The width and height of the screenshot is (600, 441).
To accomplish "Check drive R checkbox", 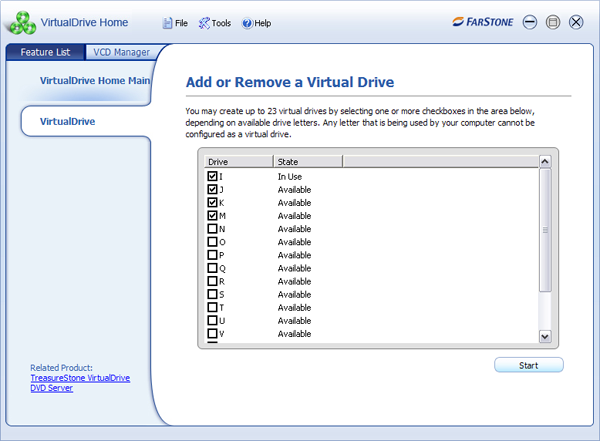I will pos(212,281).
